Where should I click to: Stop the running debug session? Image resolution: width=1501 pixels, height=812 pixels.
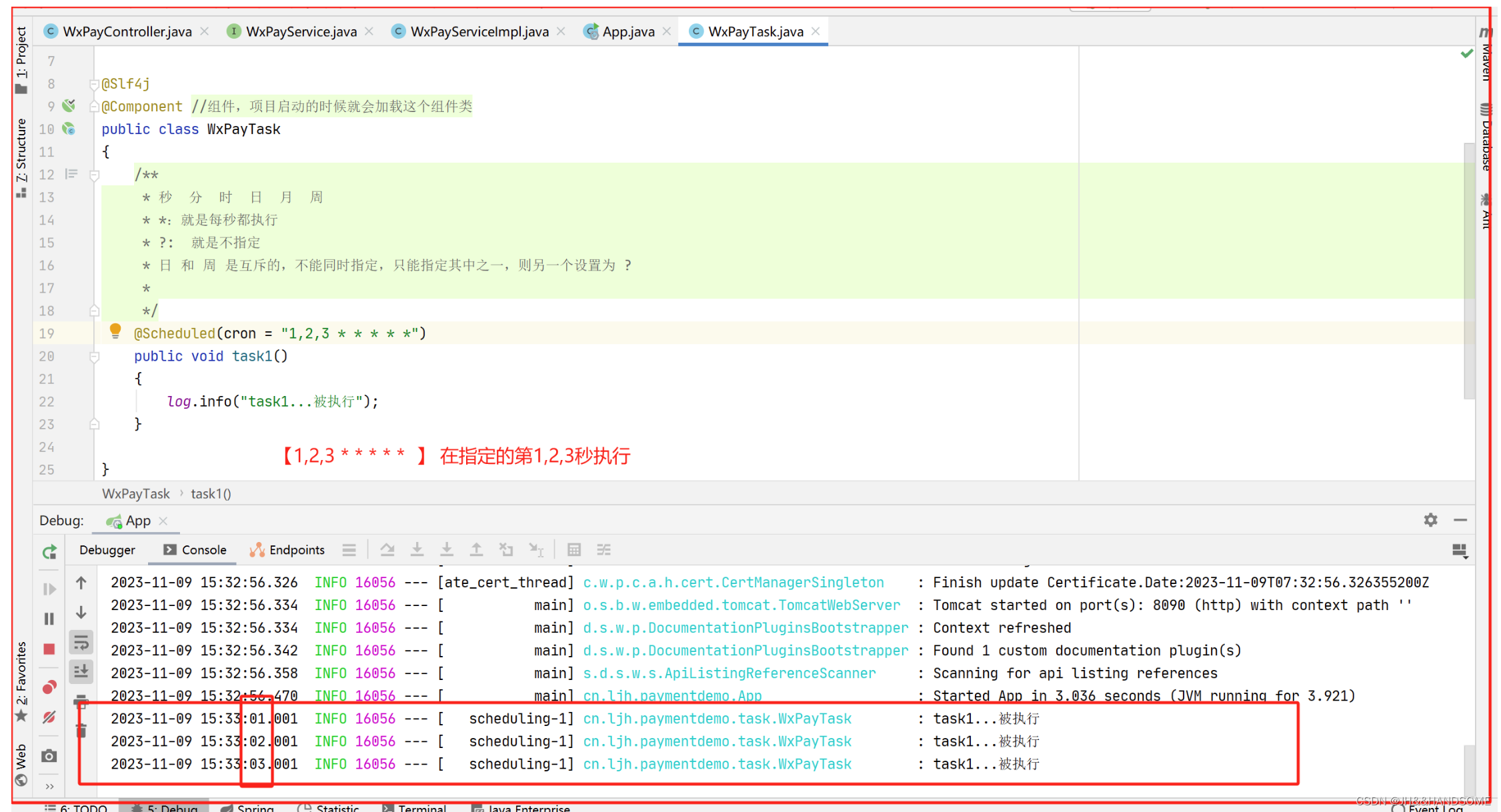pyautogui.click(x=49, y=649)
